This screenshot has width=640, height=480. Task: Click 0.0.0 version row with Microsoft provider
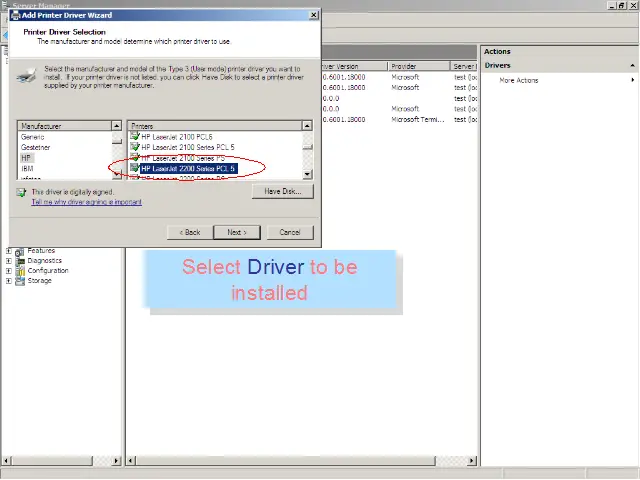click(331, 109)
